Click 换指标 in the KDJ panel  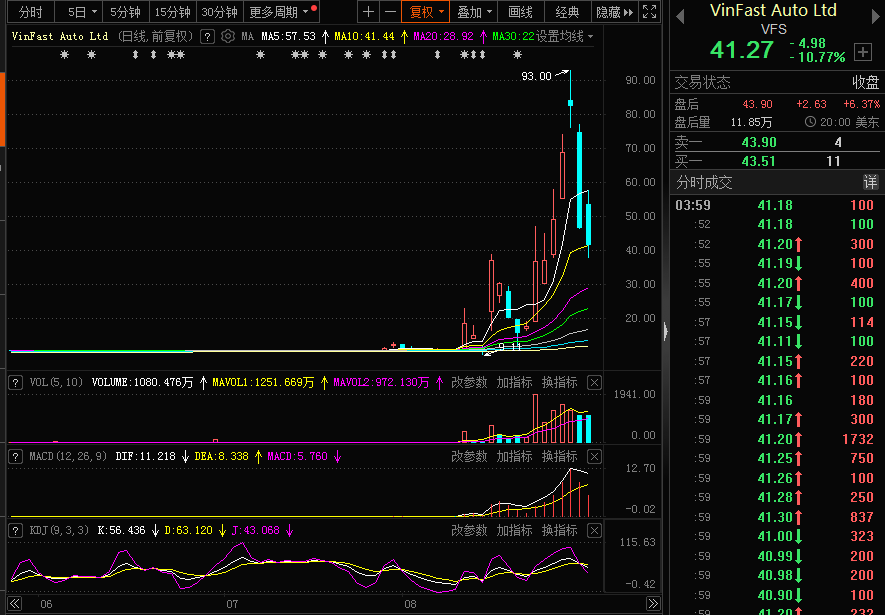(x=559, y=530)
